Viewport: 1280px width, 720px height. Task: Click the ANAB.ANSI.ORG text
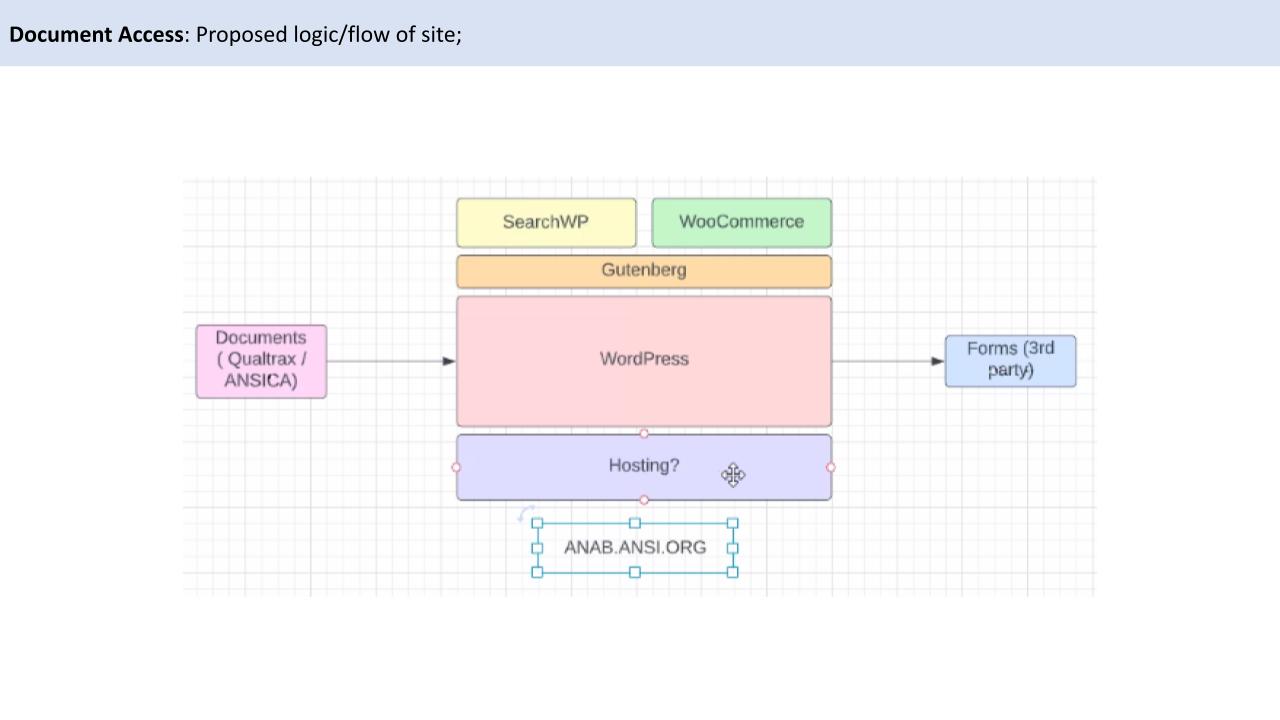[635, 548]
